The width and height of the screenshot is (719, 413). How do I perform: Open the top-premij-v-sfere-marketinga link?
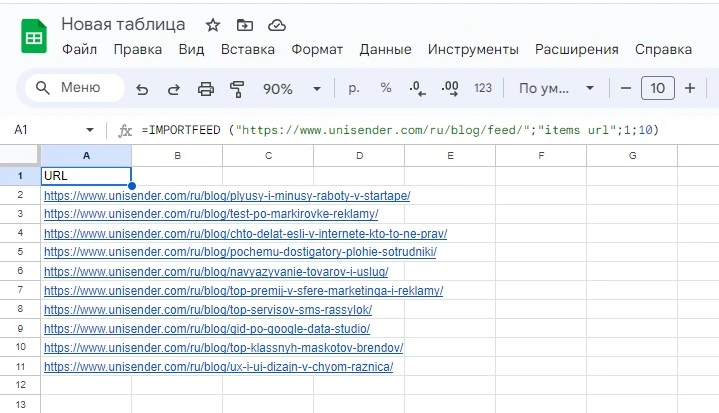pyautogui.click(x=243, y=291)
